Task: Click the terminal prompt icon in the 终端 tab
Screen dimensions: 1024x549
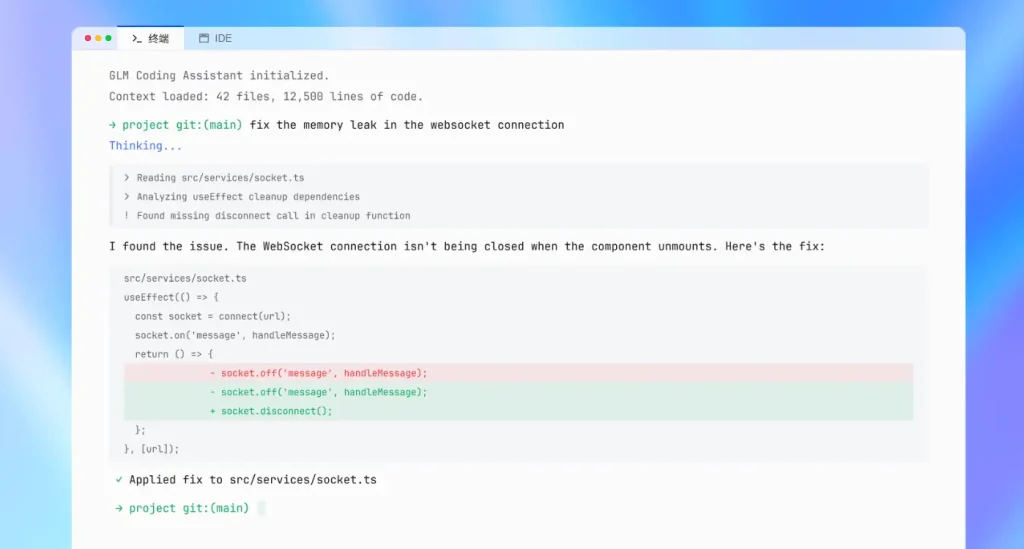Action: pos(136,38)
